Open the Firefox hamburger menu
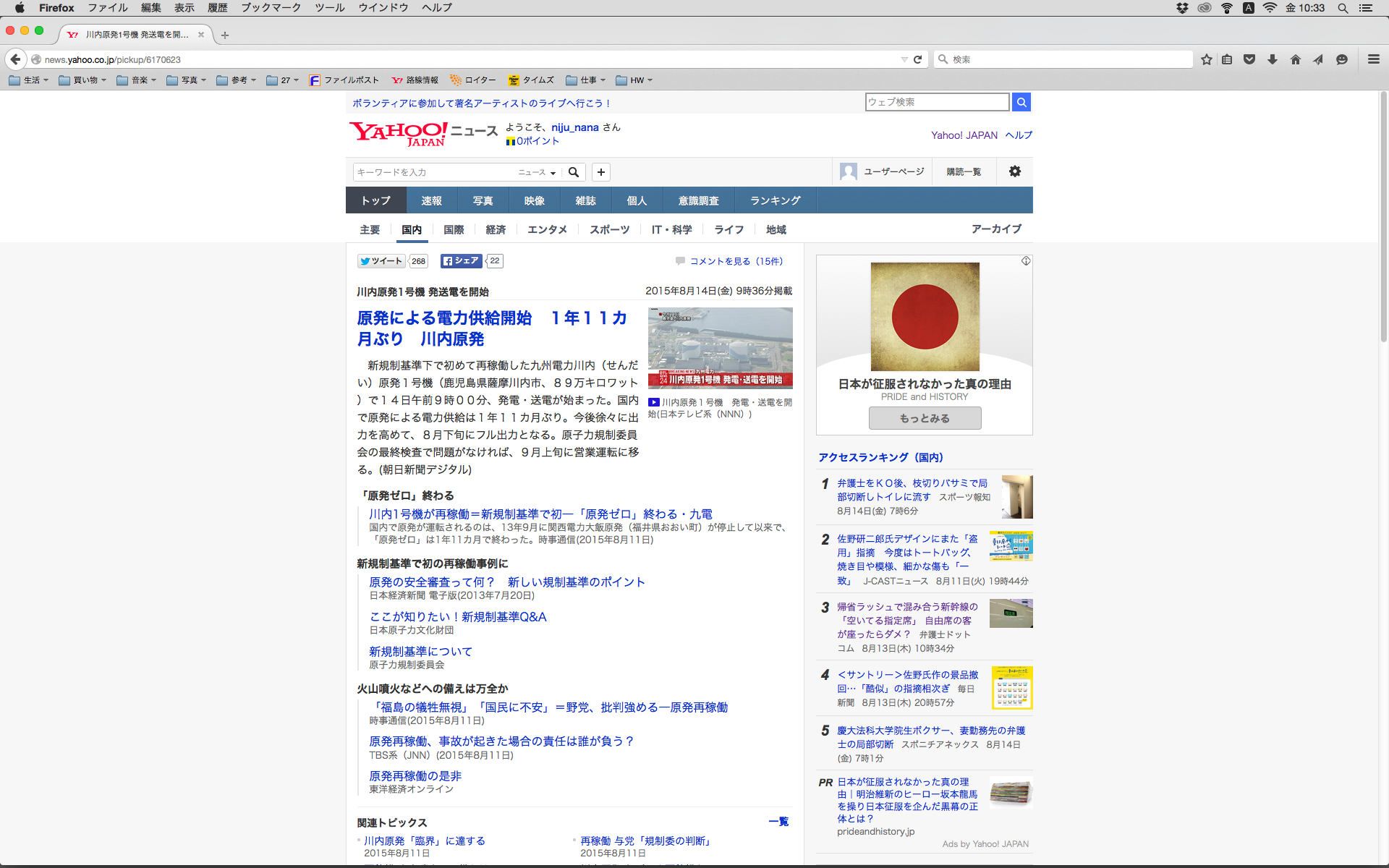 (x=1373, y=59)
